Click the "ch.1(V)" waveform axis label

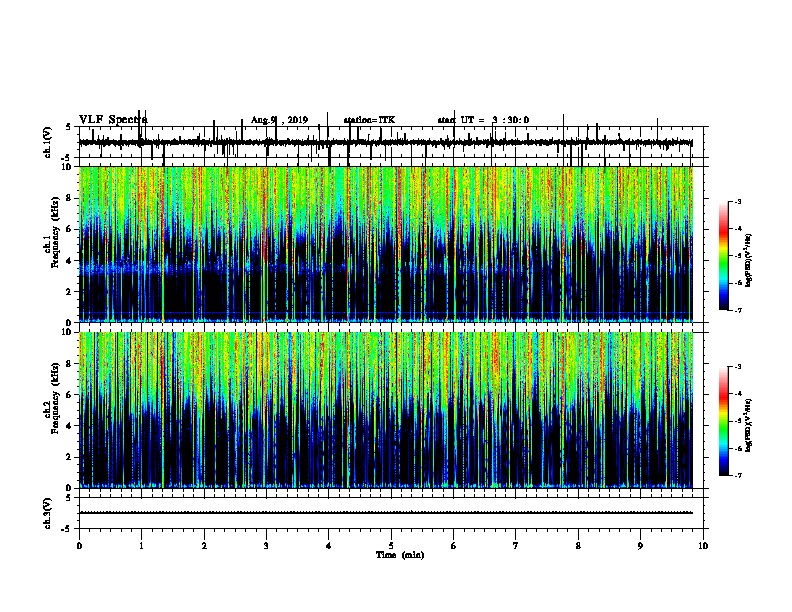point(48,142)
